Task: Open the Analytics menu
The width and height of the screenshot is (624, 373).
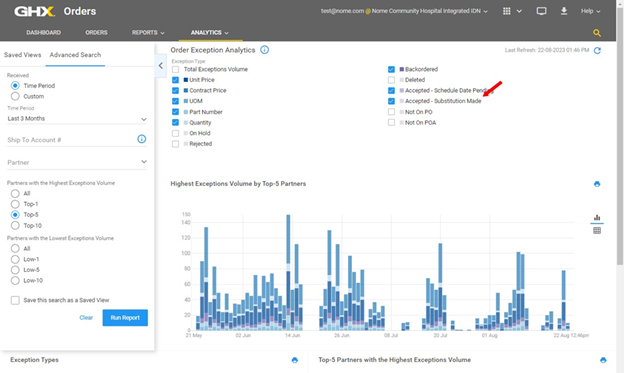Action: 210,33
